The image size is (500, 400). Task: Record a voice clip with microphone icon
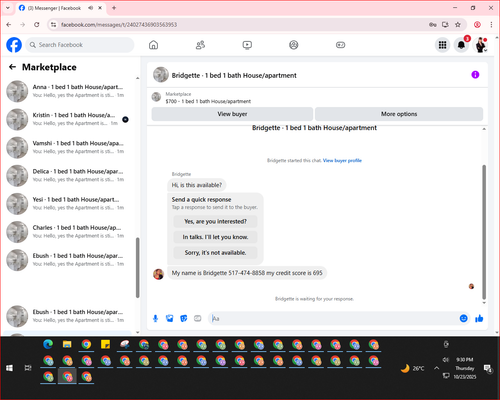[155, 319]
